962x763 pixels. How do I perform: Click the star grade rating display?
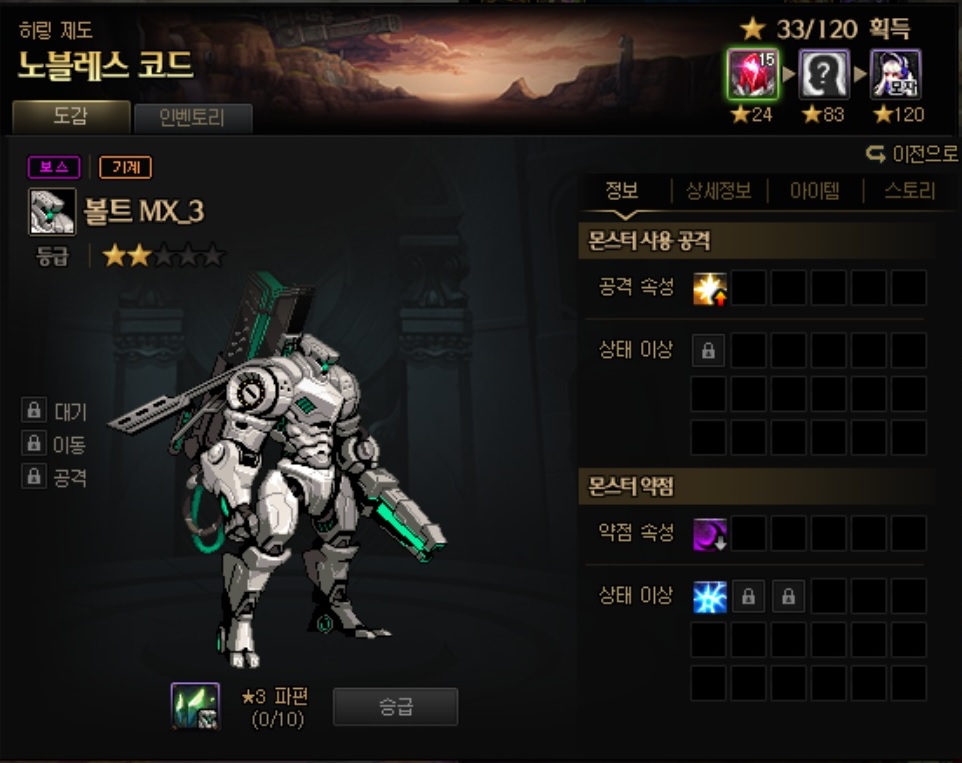coord(164,255)
